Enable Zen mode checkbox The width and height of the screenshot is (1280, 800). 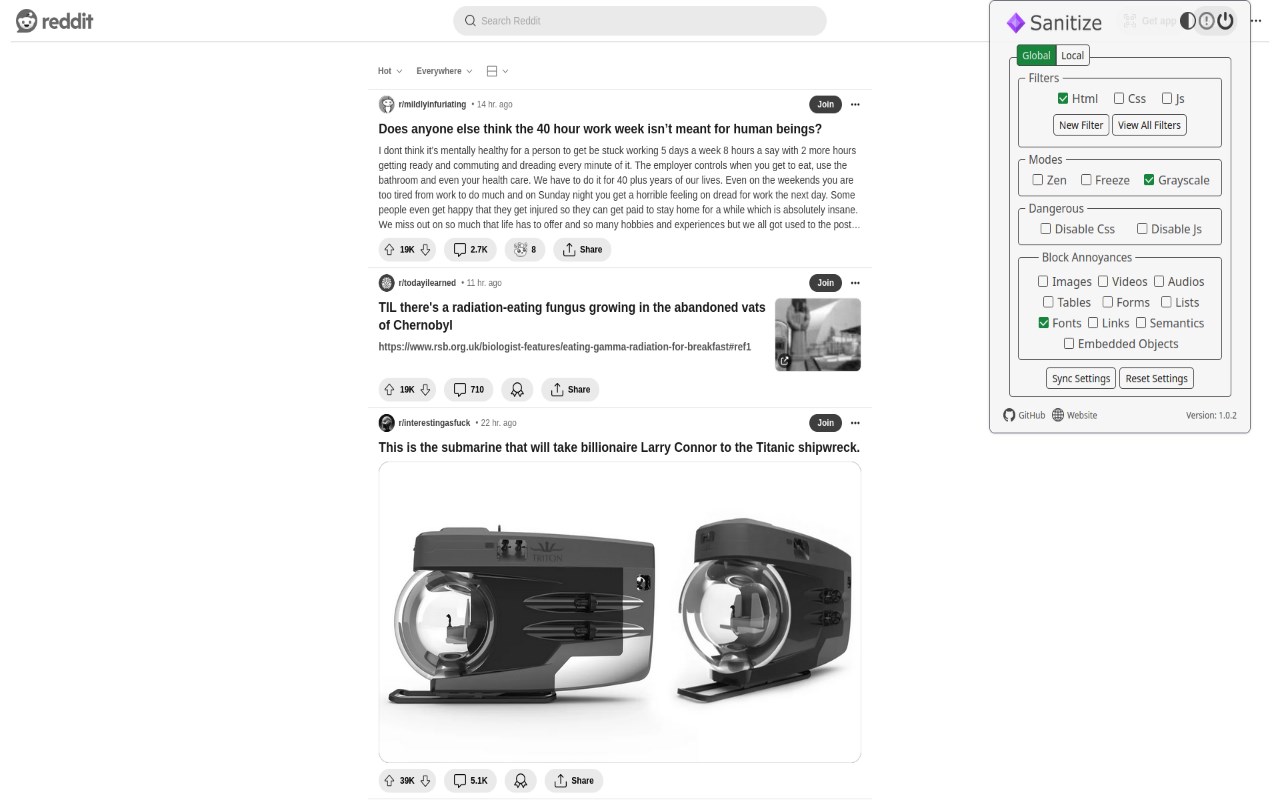[1038, 180]
